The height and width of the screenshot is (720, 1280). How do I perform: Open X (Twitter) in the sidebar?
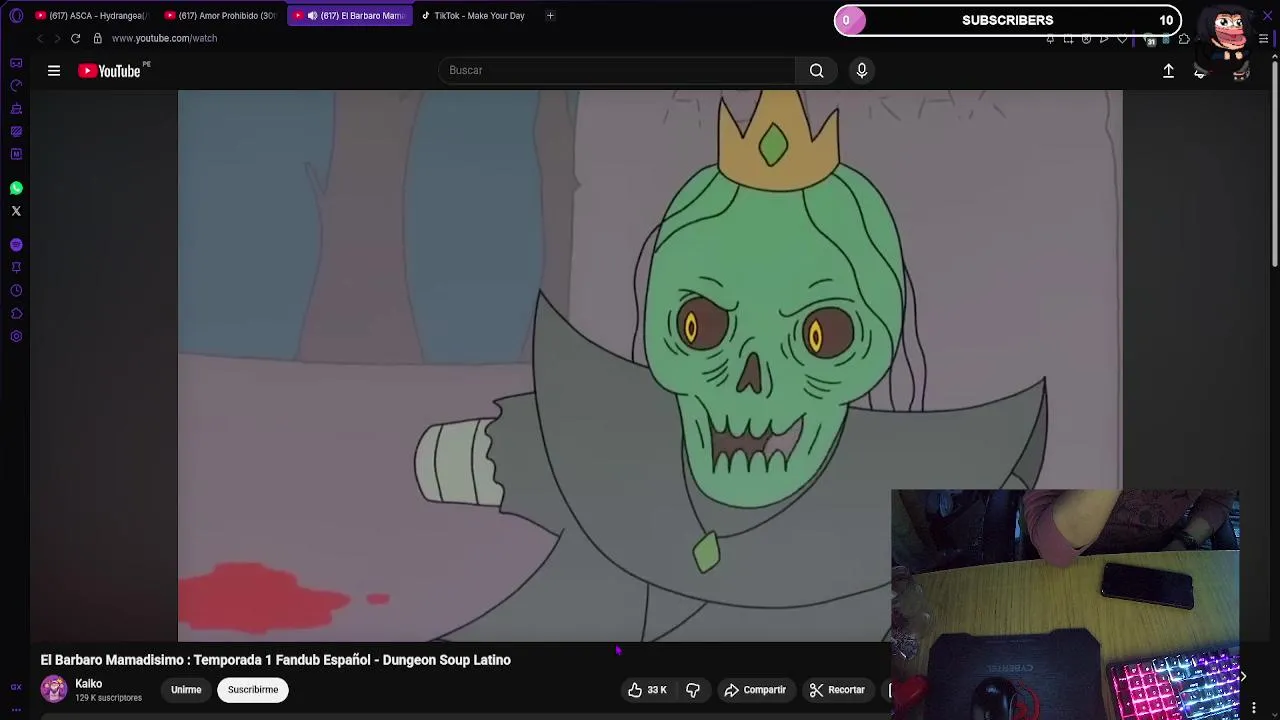16,211
